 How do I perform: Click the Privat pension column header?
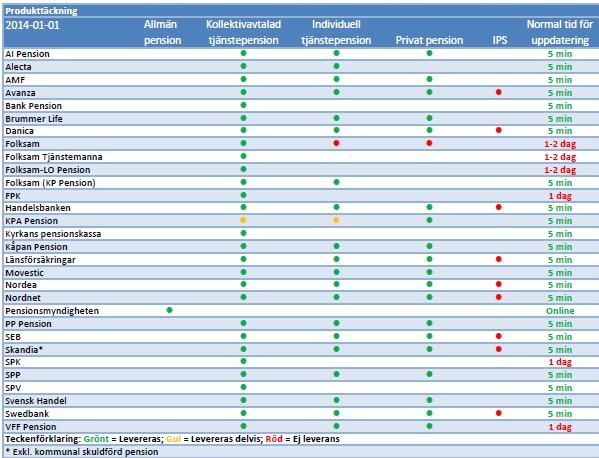coord(429,40)
